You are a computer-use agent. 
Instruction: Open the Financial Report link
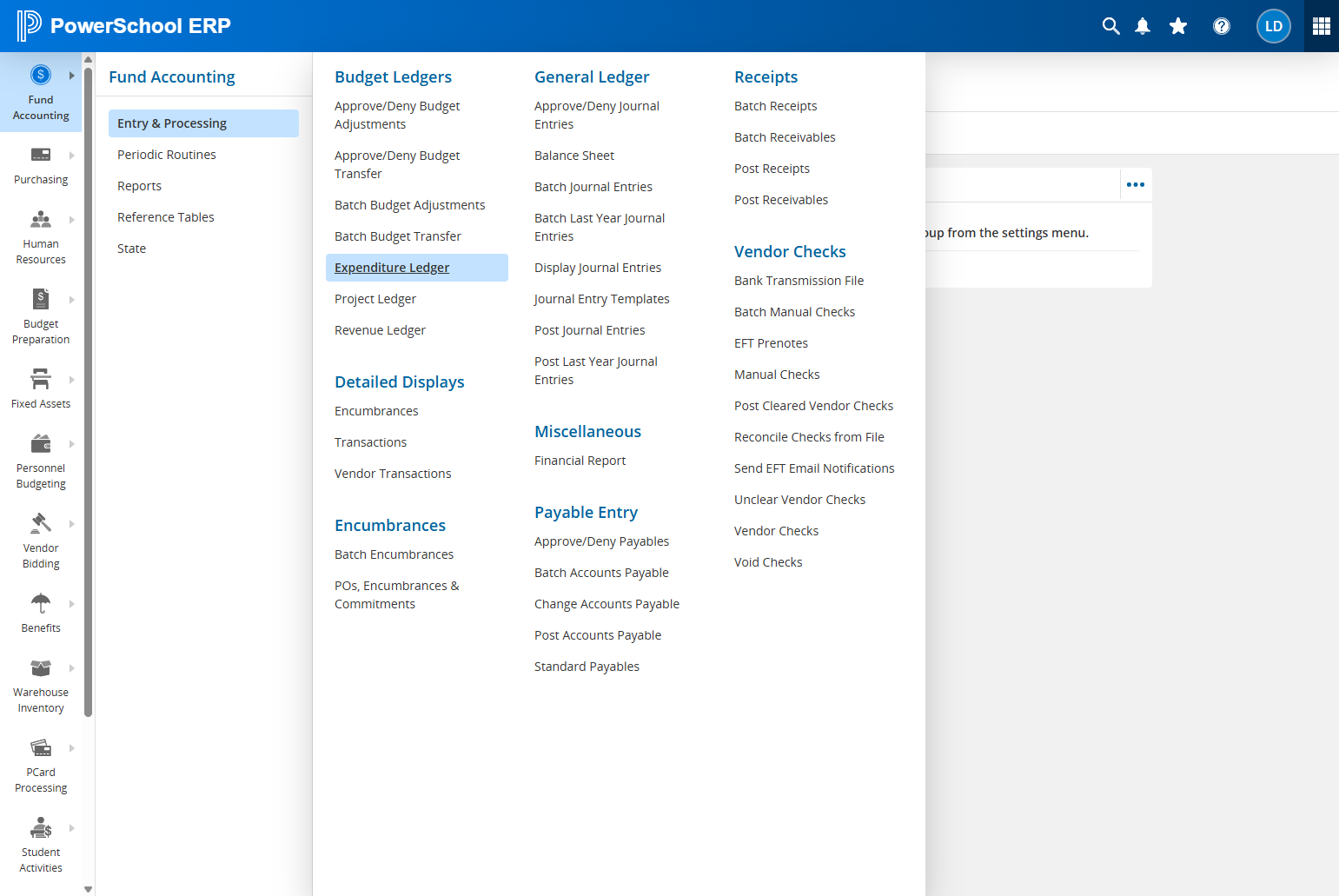click(580, 461)
